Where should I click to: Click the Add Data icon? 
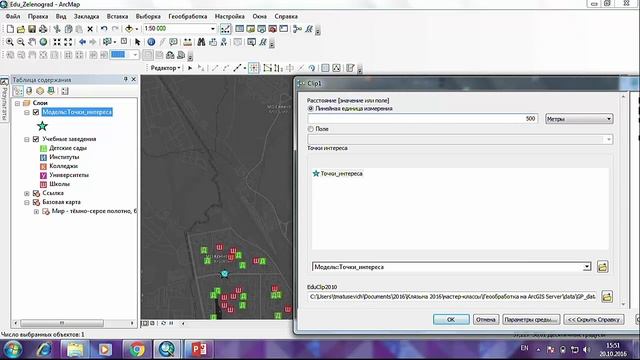coord(129,29)
